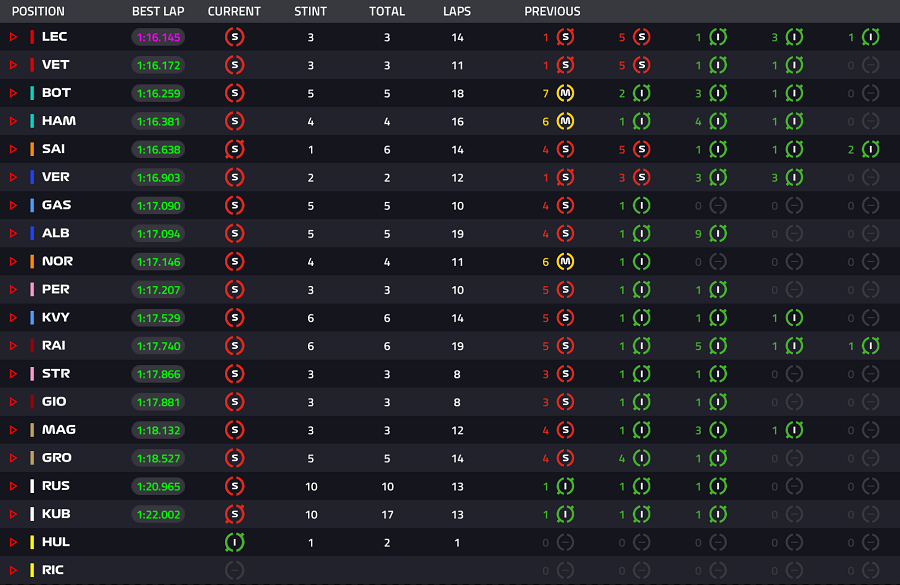Open the PER row disclosure arrow

click(x=13, y=290)
